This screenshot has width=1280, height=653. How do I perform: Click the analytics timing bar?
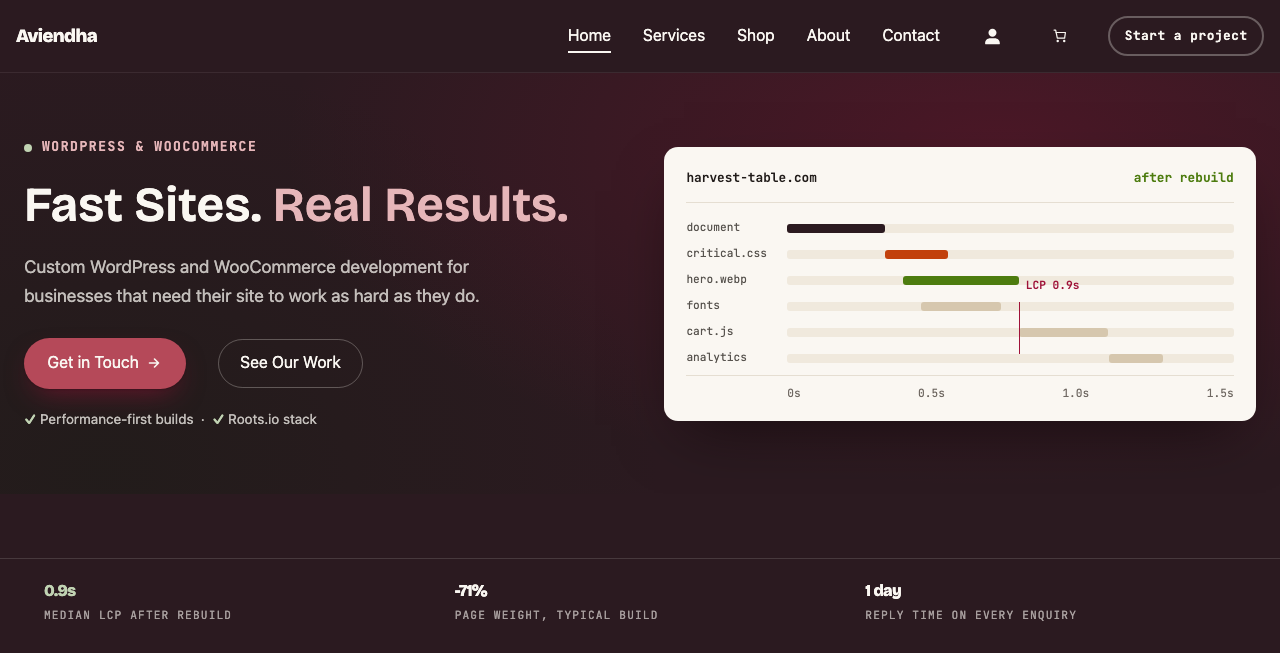tap(1136, 358)
